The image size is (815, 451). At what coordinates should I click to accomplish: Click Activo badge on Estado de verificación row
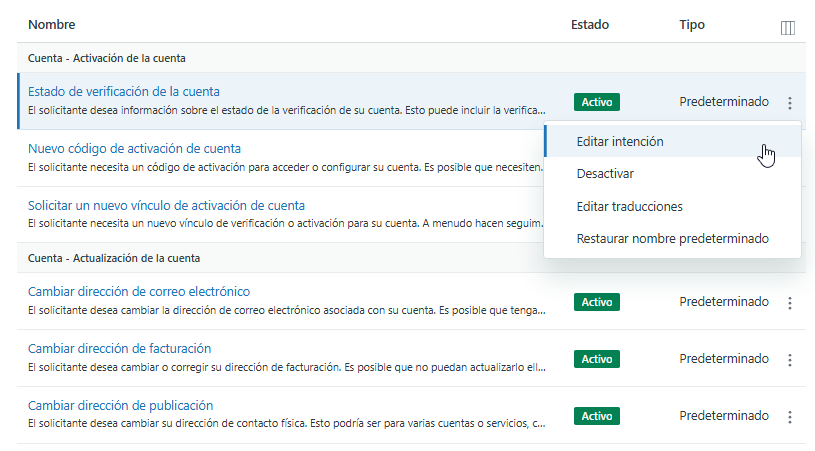[x=596, y=102]
